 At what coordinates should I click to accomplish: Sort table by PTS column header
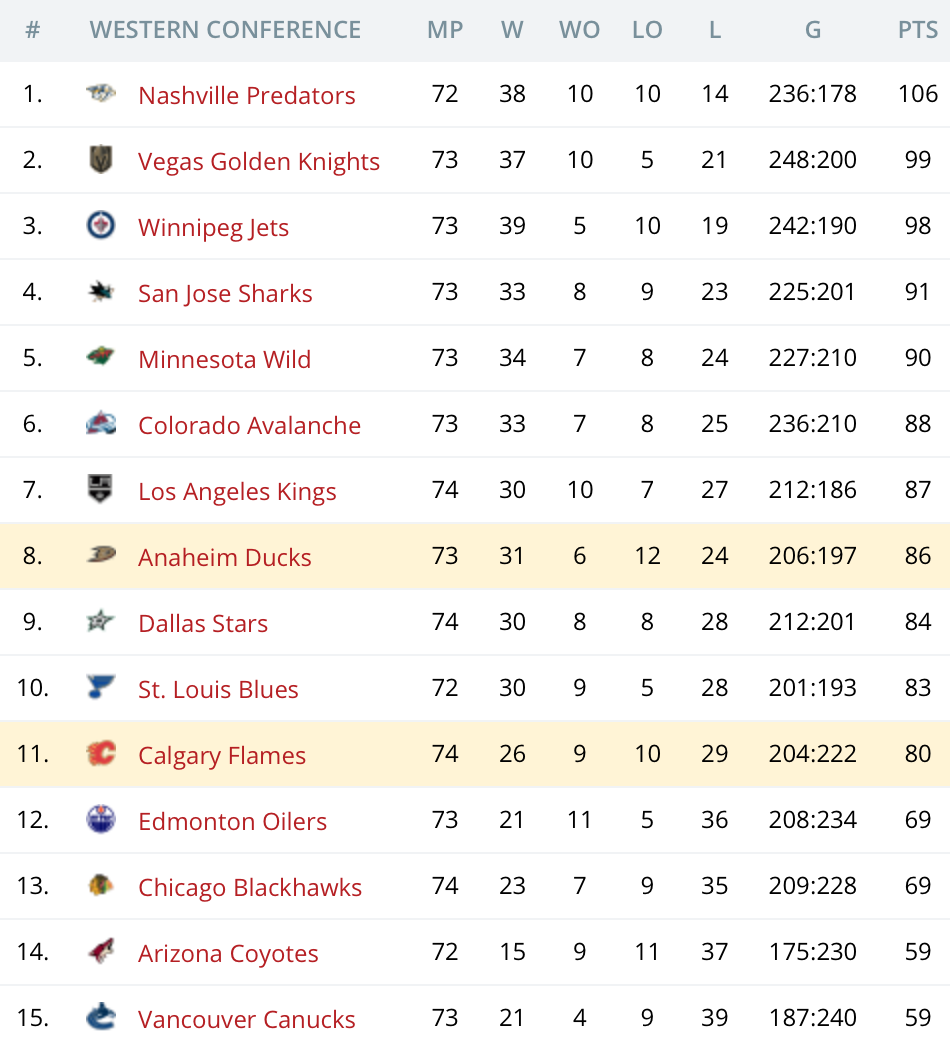click(917, 30)
